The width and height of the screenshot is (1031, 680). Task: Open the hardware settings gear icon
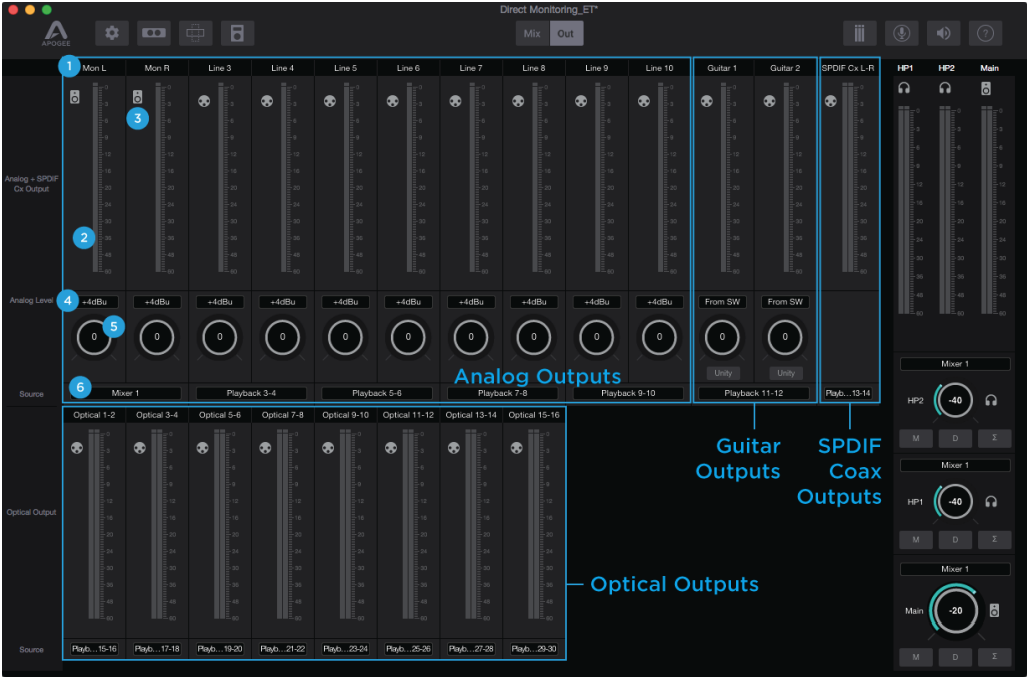111,32
